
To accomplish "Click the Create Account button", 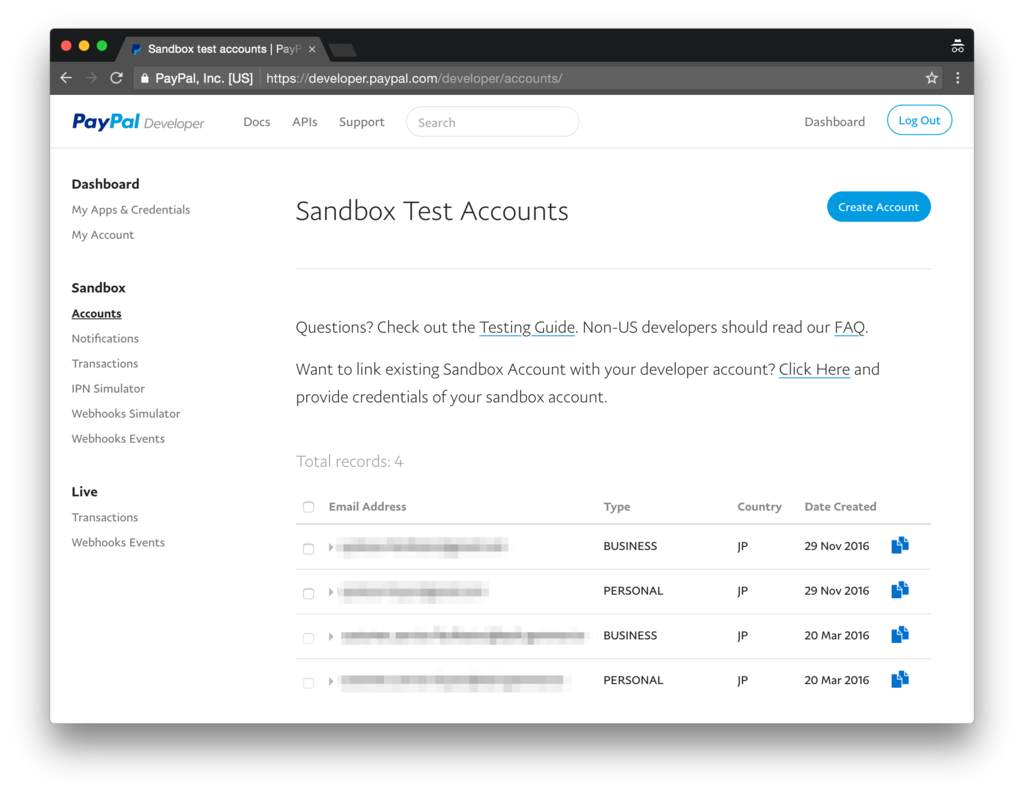I will pyautogui.click(x=878, y=207).
